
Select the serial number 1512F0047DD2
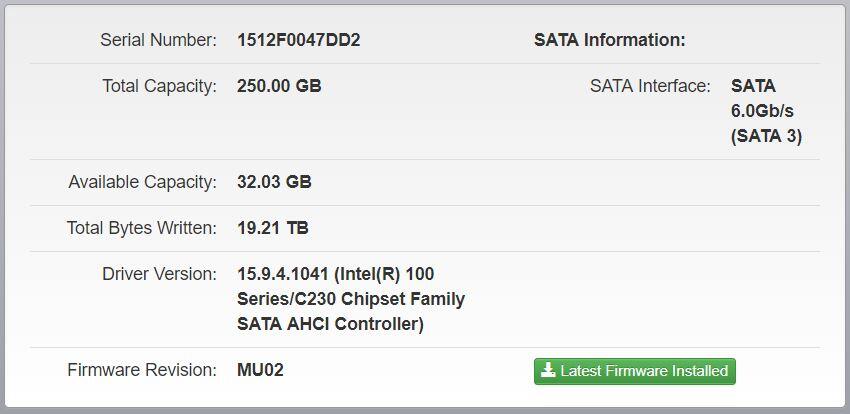(298, 40)
